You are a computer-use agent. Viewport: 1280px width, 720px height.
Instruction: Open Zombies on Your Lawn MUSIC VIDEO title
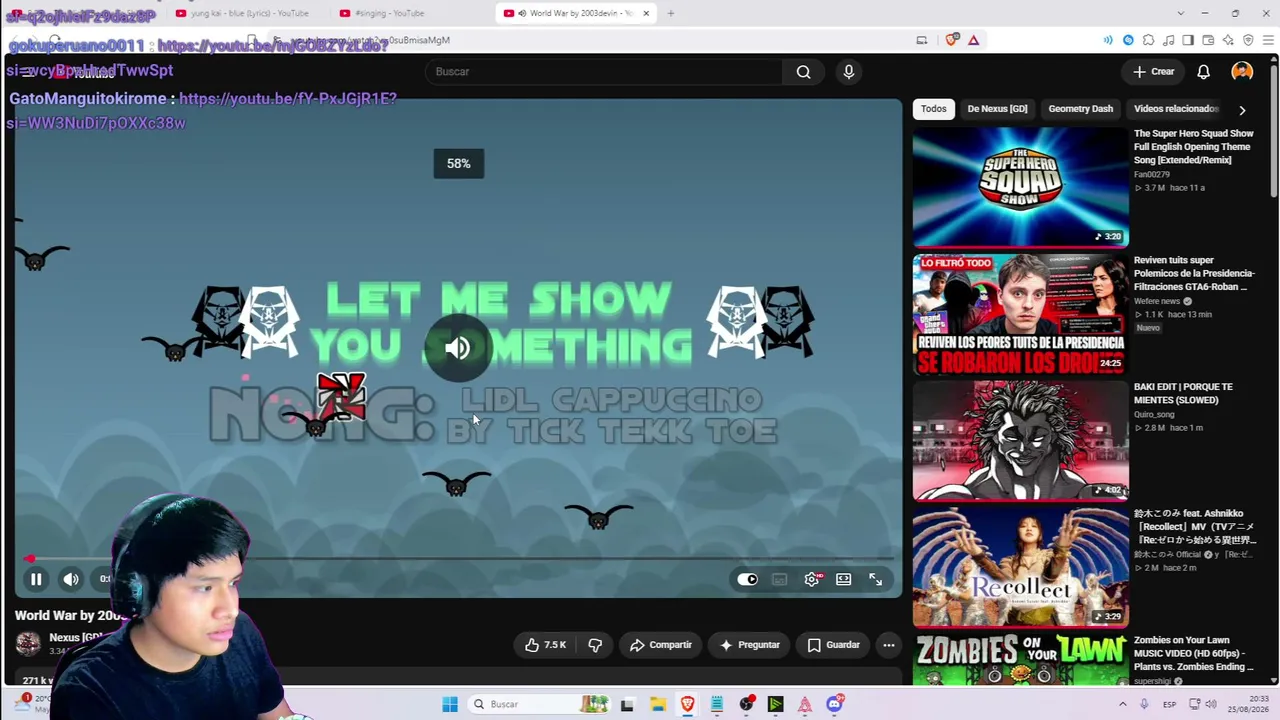1194,653
